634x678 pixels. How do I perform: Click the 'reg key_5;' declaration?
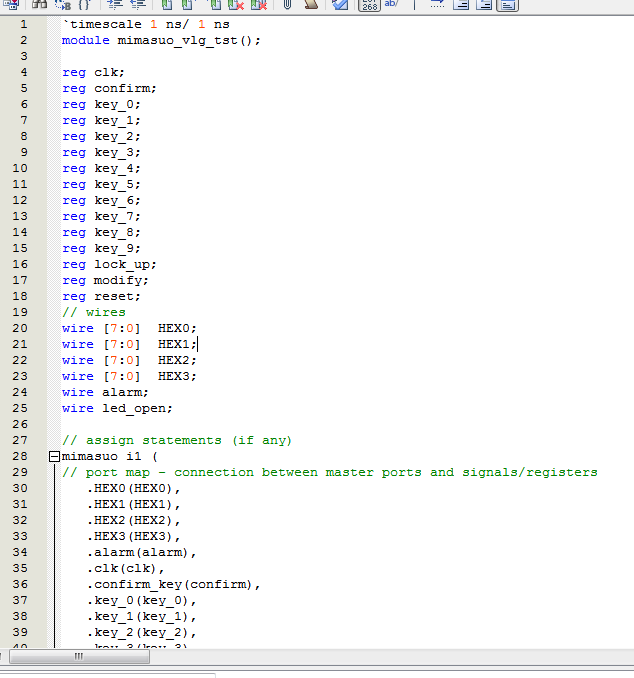pyautogui.click(x=101, y=184)
